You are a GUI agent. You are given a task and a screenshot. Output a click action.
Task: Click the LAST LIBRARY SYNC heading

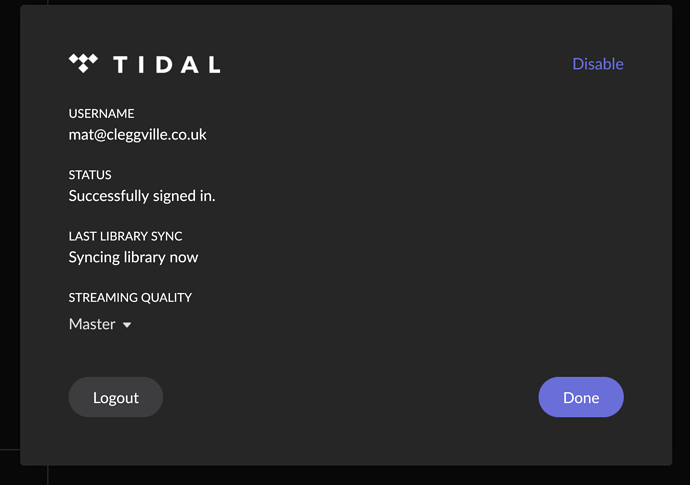pyautogui.click(x=125, y=236)
